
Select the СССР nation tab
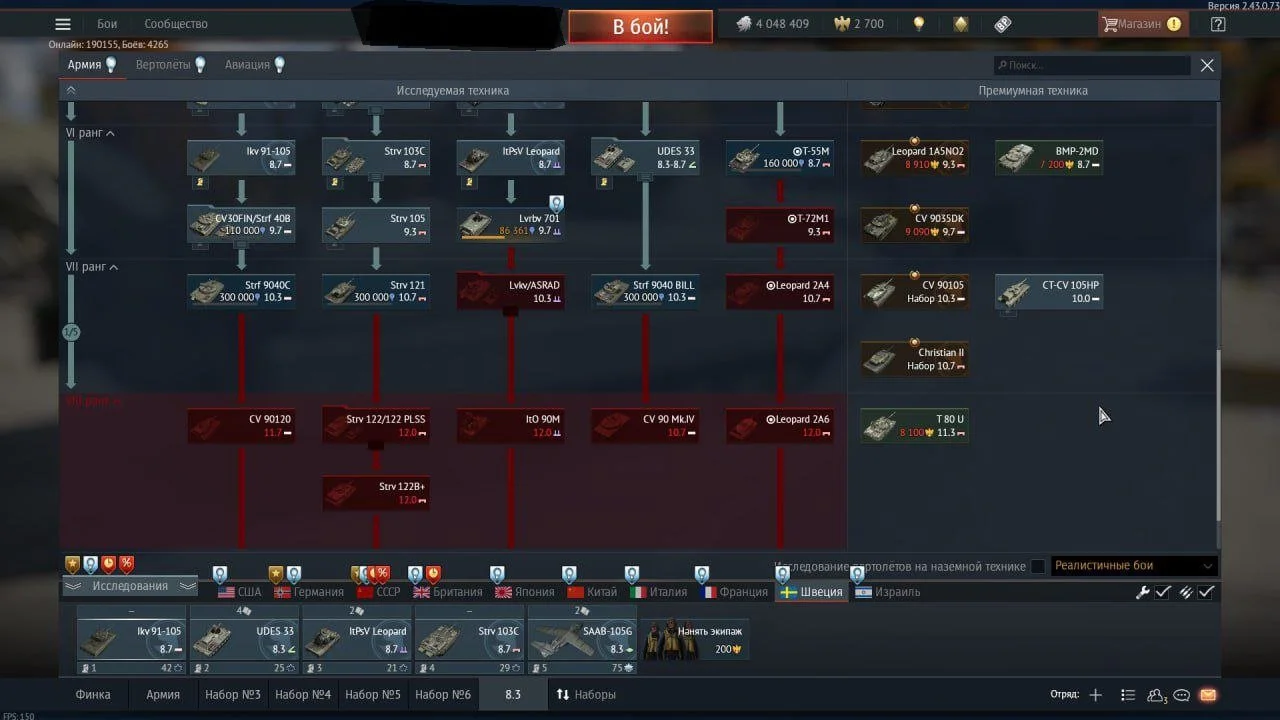point(379,592)
